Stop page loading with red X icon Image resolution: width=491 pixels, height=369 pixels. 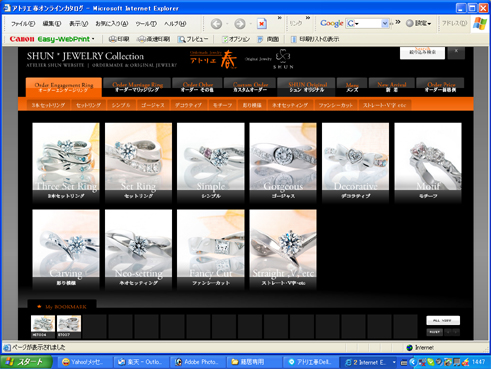(x=262, y=24)
